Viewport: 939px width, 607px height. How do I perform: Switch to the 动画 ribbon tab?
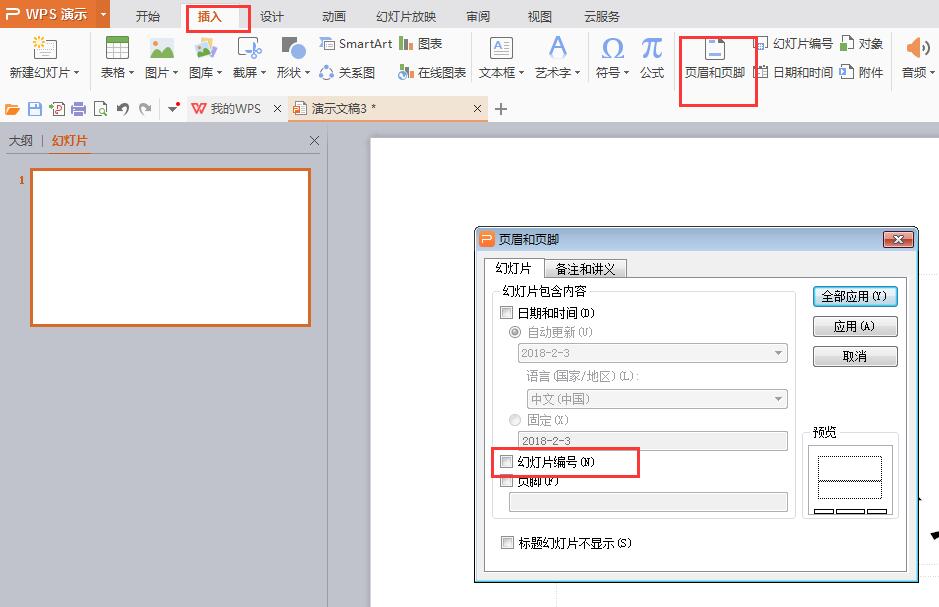[333, 16]
